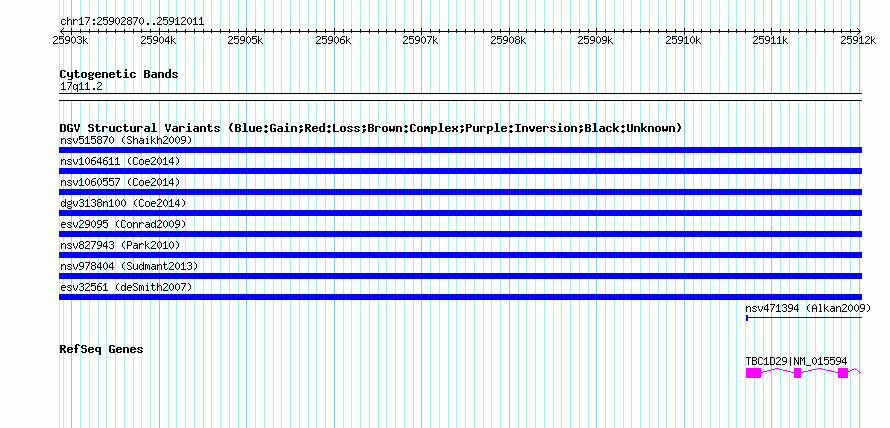Click the nsv515870 (Shaikh2009) variant label

click(126, 140)
